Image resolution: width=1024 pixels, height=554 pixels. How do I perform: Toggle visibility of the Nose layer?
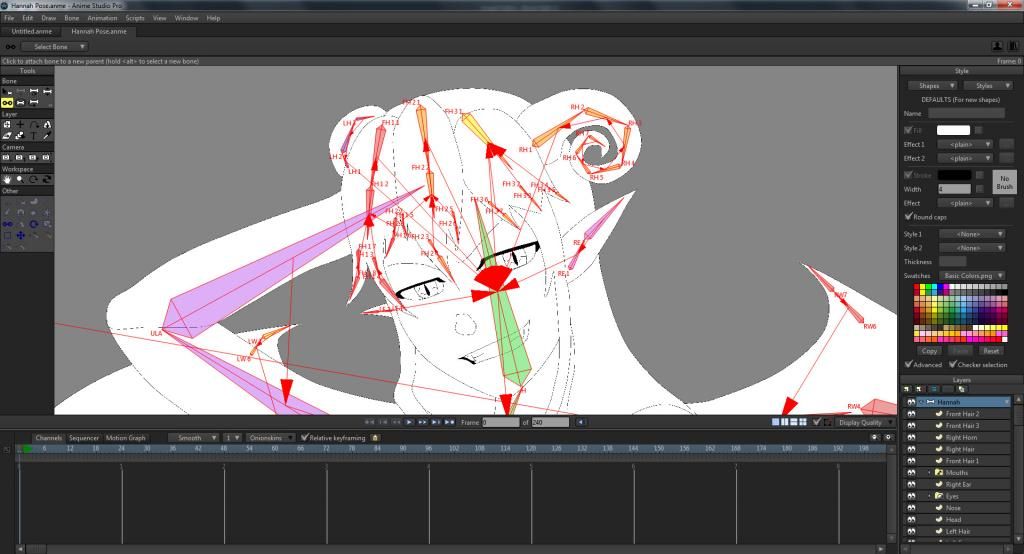[x=911, y=508]
